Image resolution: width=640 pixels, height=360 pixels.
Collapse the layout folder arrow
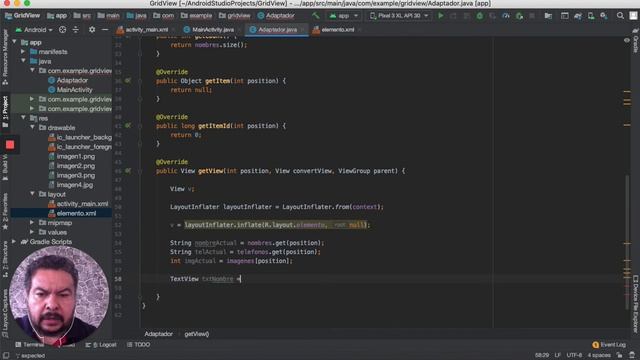point(32,194)
